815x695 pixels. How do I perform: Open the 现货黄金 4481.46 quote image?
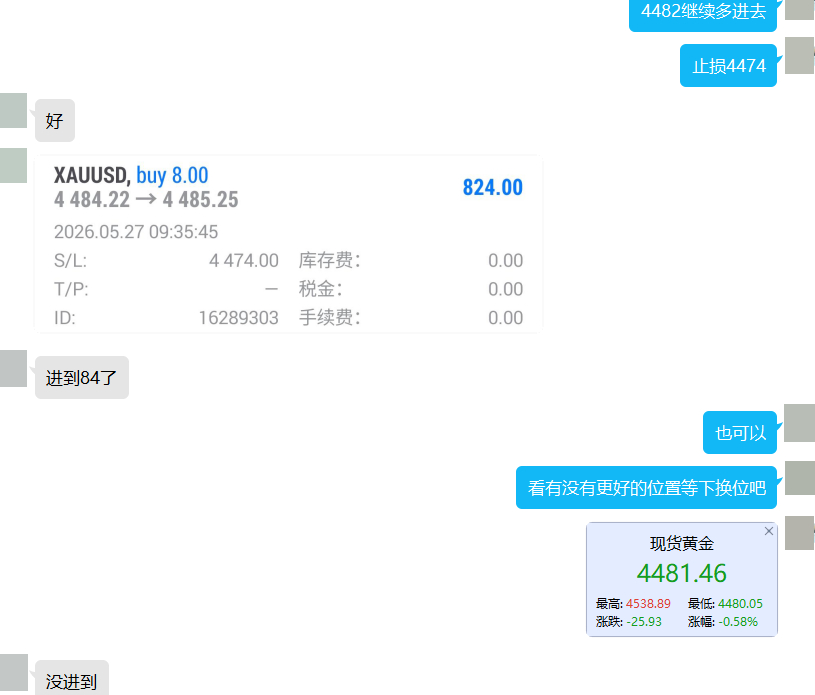pos(682,579)
